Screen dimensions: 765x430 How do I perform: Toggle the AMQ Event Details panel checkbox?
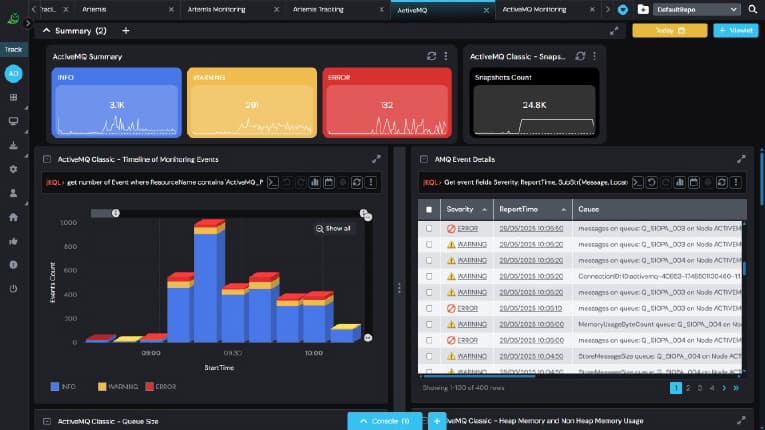click(424, 159)
